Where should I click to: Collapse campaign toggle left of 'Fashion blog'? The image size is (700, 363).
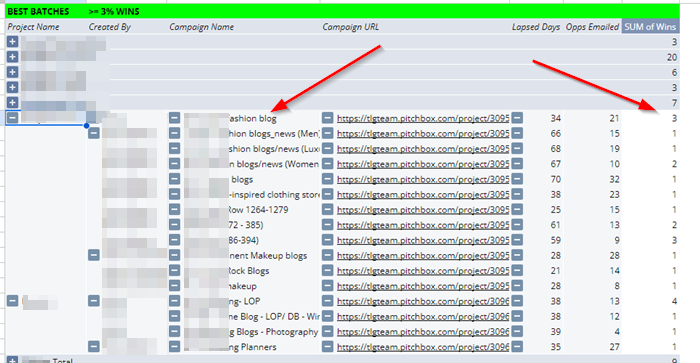tap(175, 118)
